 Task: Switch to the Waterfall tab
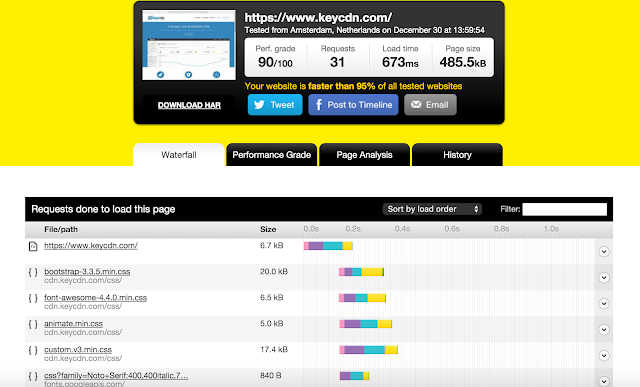179,155
